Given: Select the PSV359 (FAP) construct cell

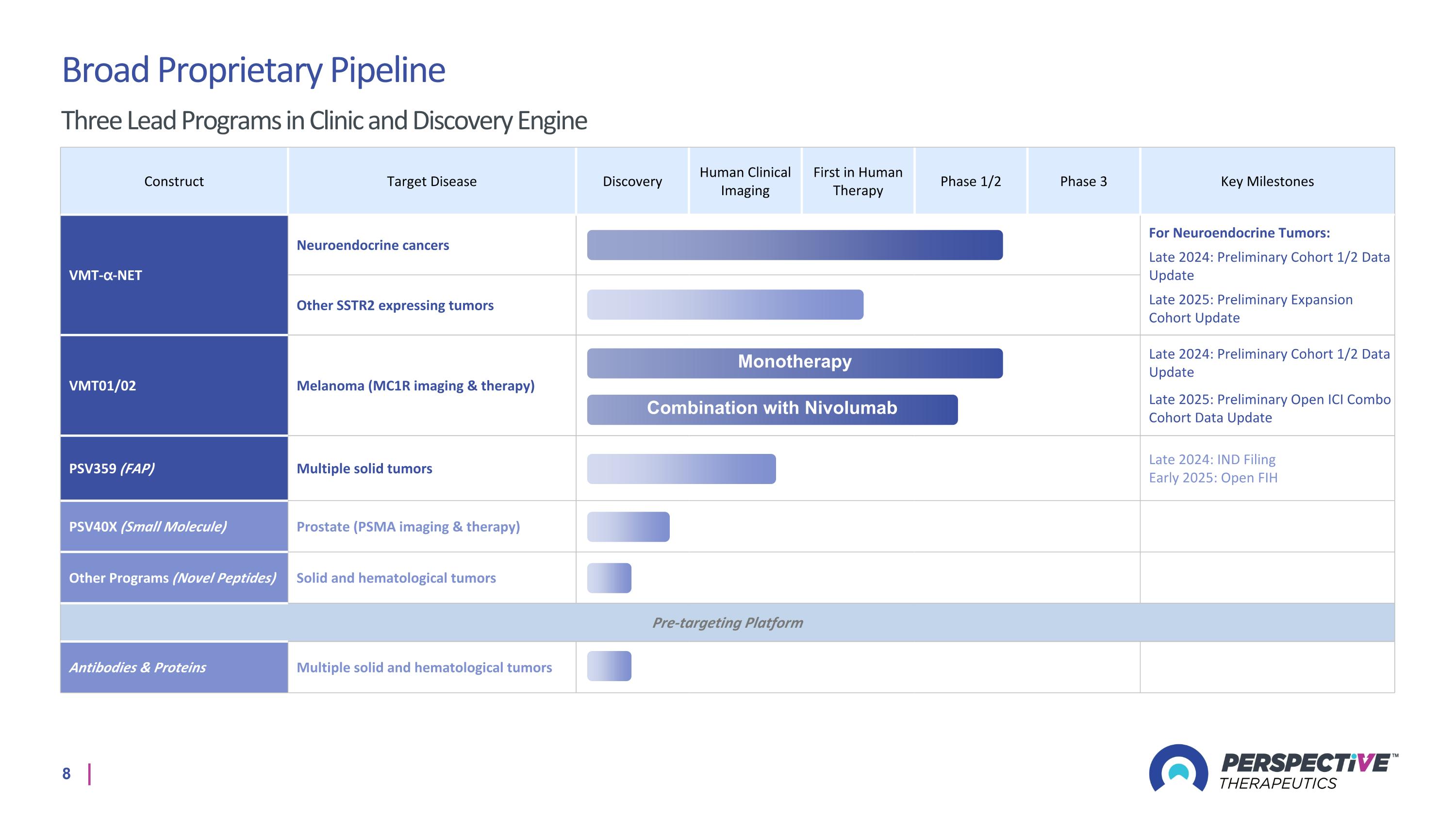Looking at the screenshot, I should coord(174,468).
